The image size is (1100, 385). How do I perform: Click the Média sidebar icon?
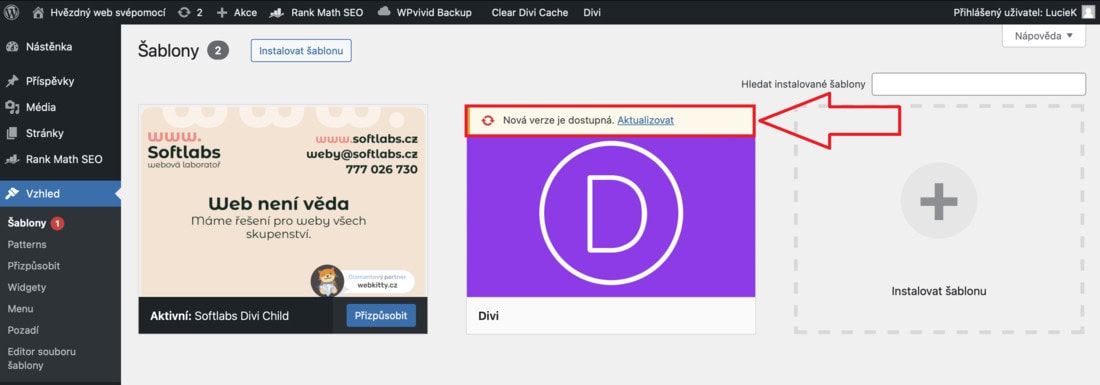12,107
